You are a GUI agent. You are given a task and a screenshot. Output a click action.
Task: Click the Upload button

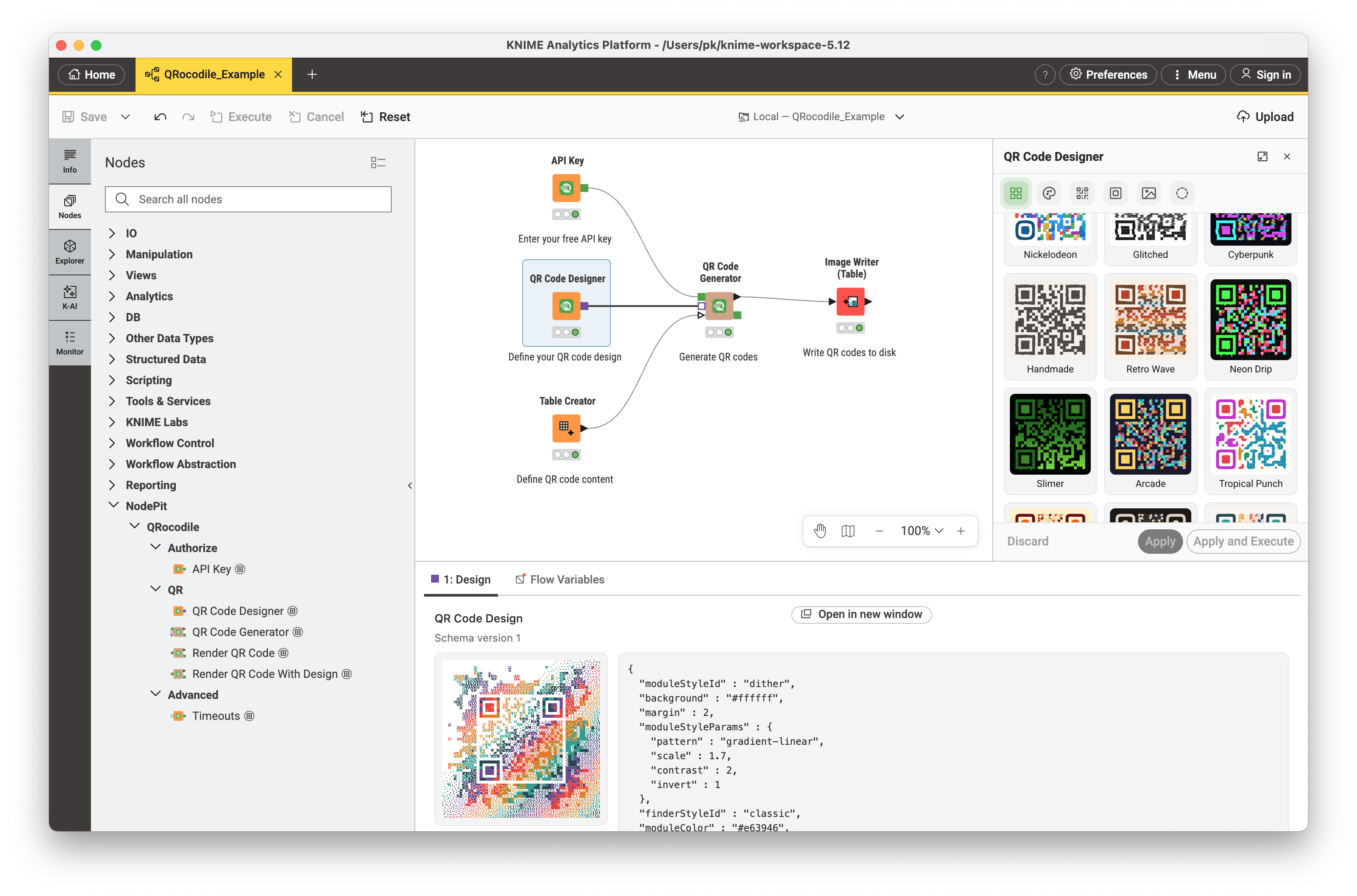[1264, 117]
